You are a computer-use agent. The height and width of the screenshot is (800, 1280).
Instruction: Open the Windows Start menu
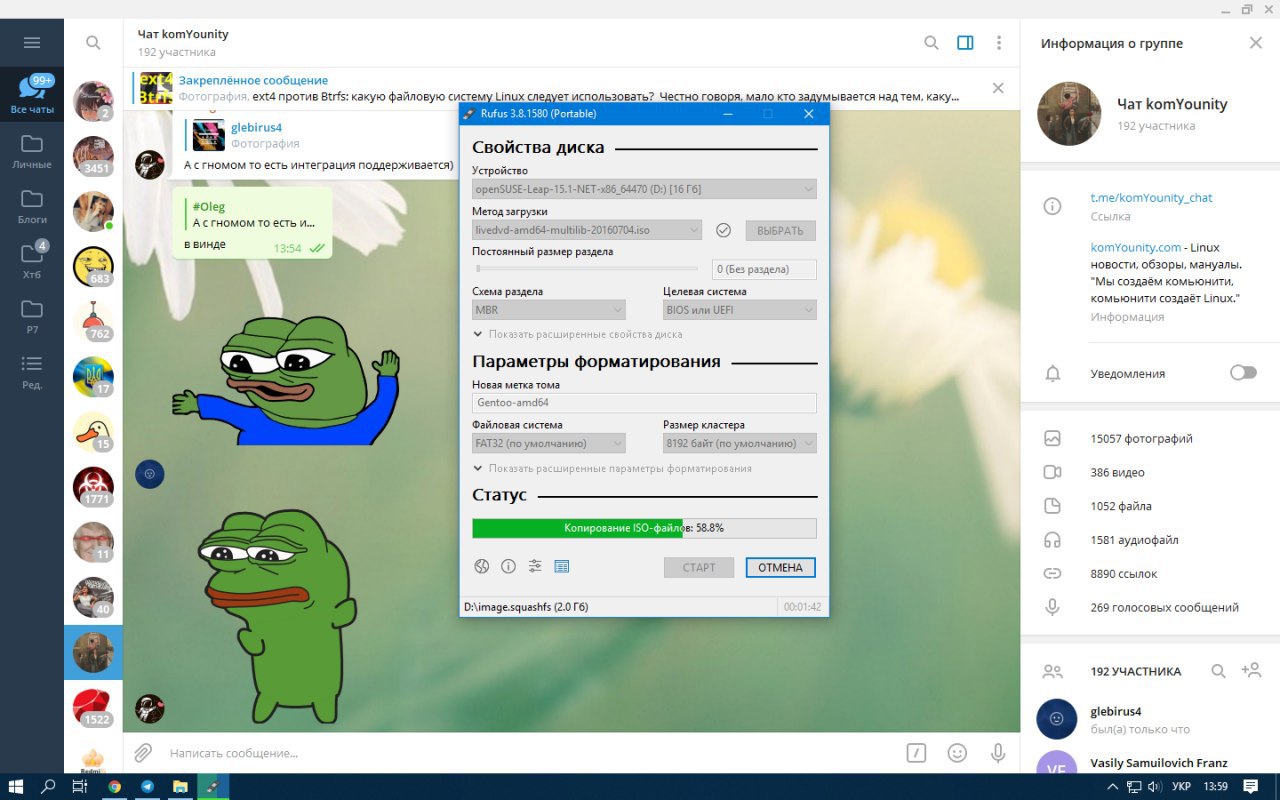(16, 786)
